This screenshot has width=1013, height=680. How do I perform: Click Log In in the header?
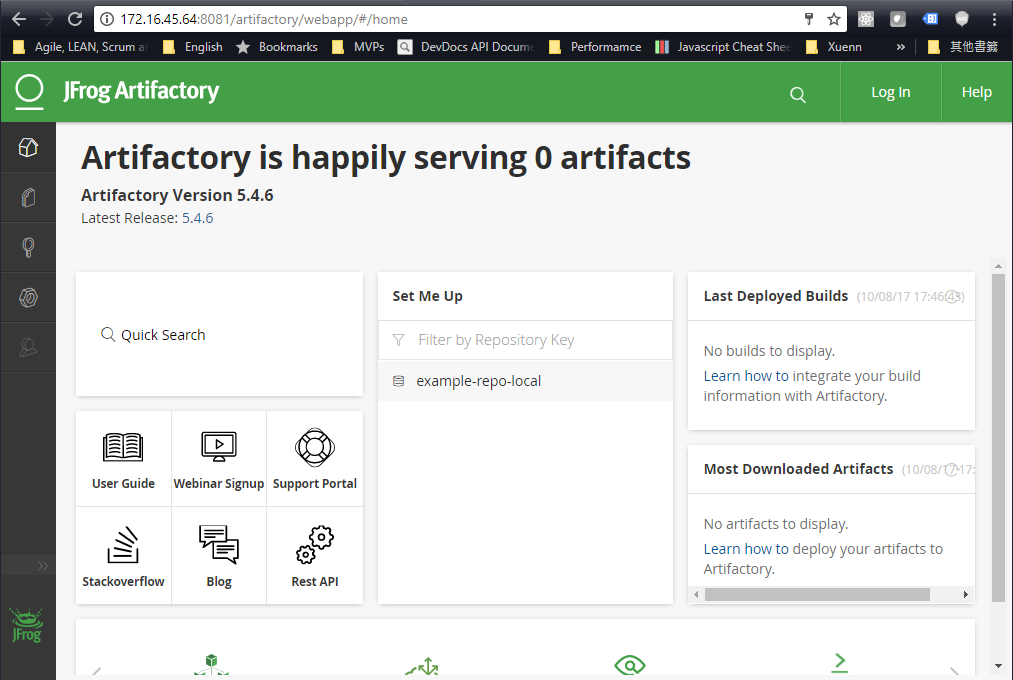[x=890, y=92]
